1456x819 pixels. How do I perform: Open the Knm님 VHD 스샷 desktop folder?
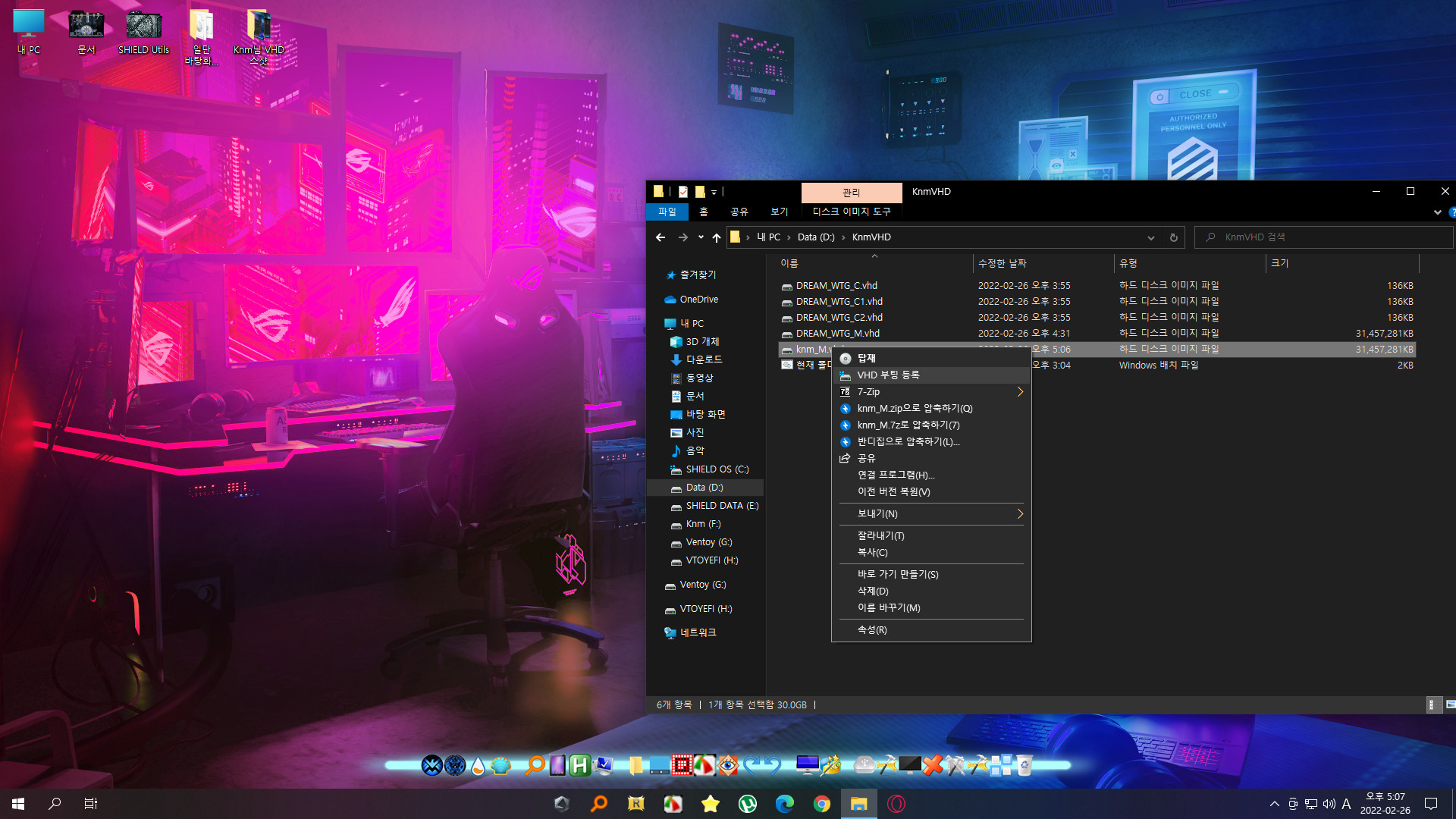pos(259,38)
